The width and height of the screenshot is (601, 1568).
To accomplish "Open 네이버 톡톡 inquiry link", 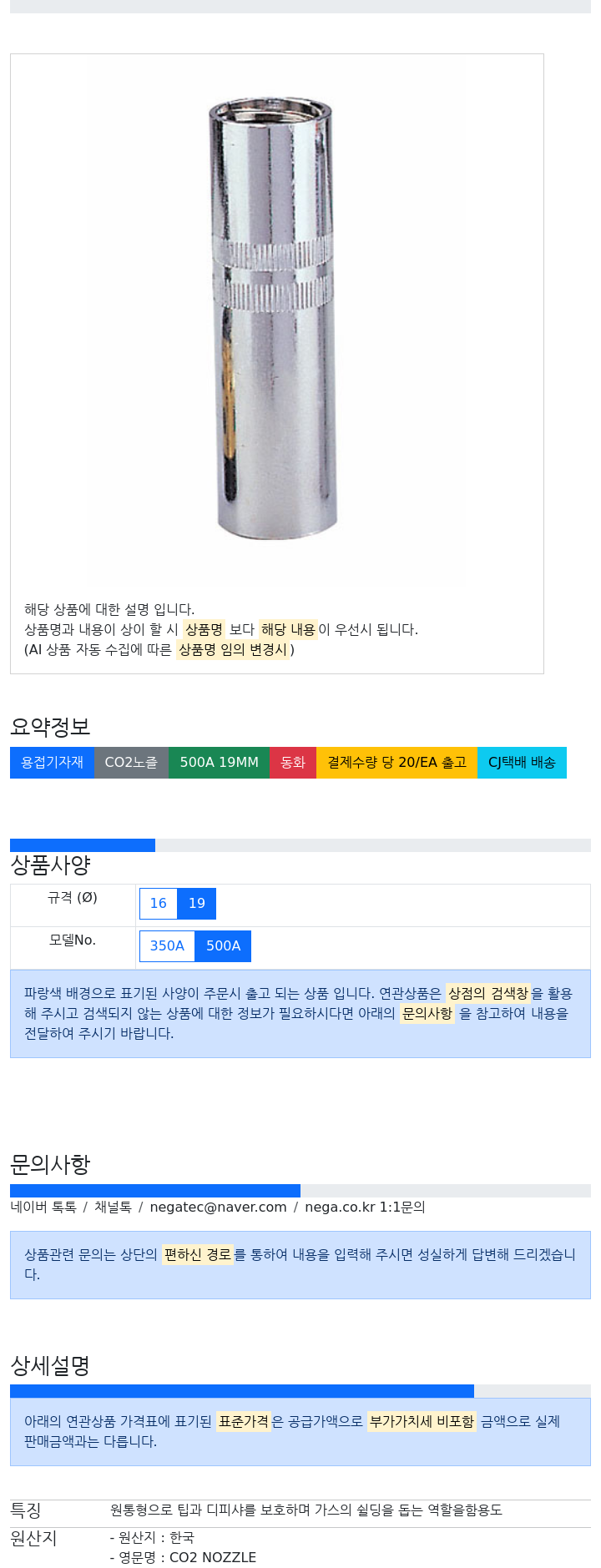I will point(43,1207).
